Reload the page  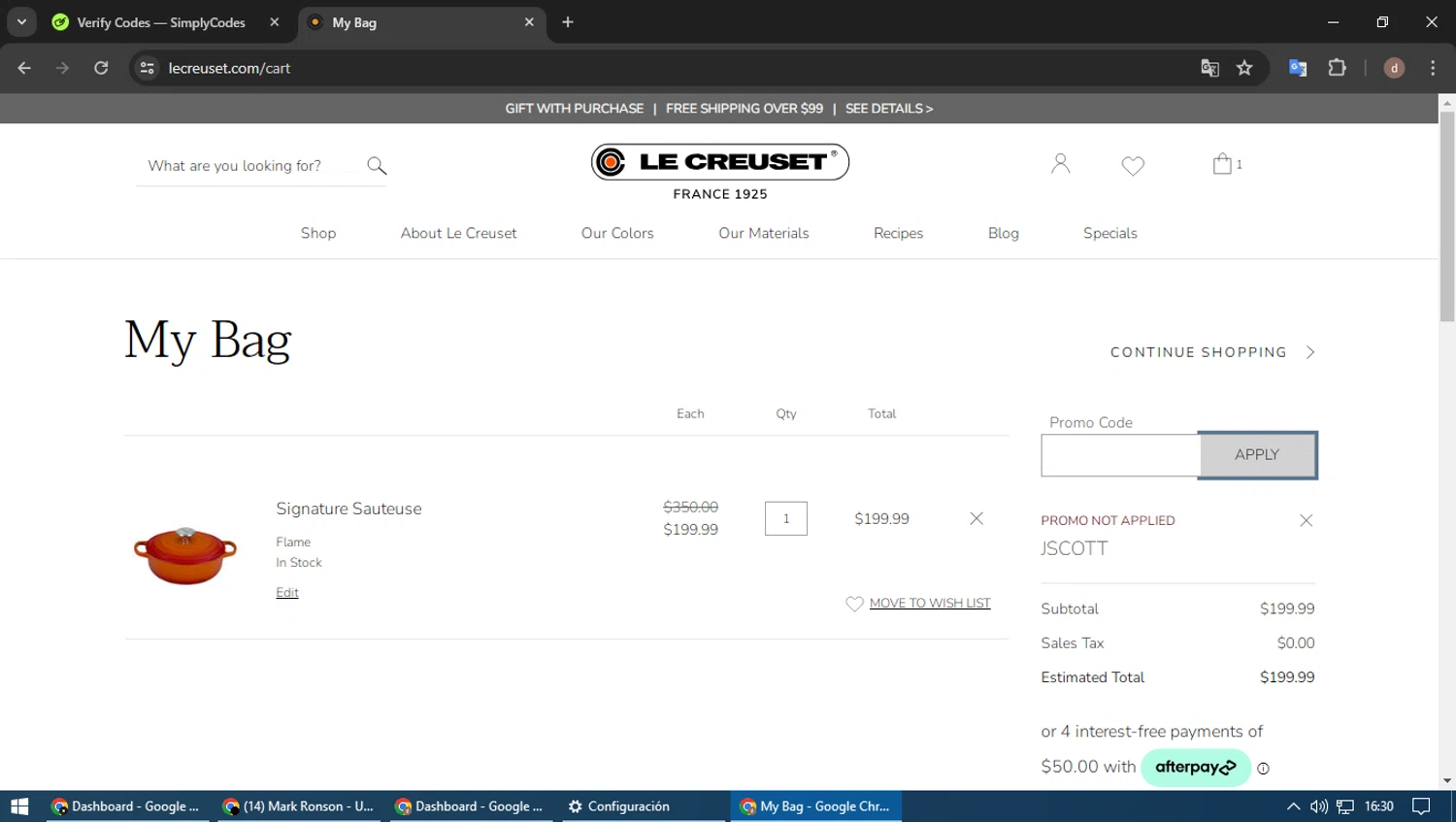101,68
